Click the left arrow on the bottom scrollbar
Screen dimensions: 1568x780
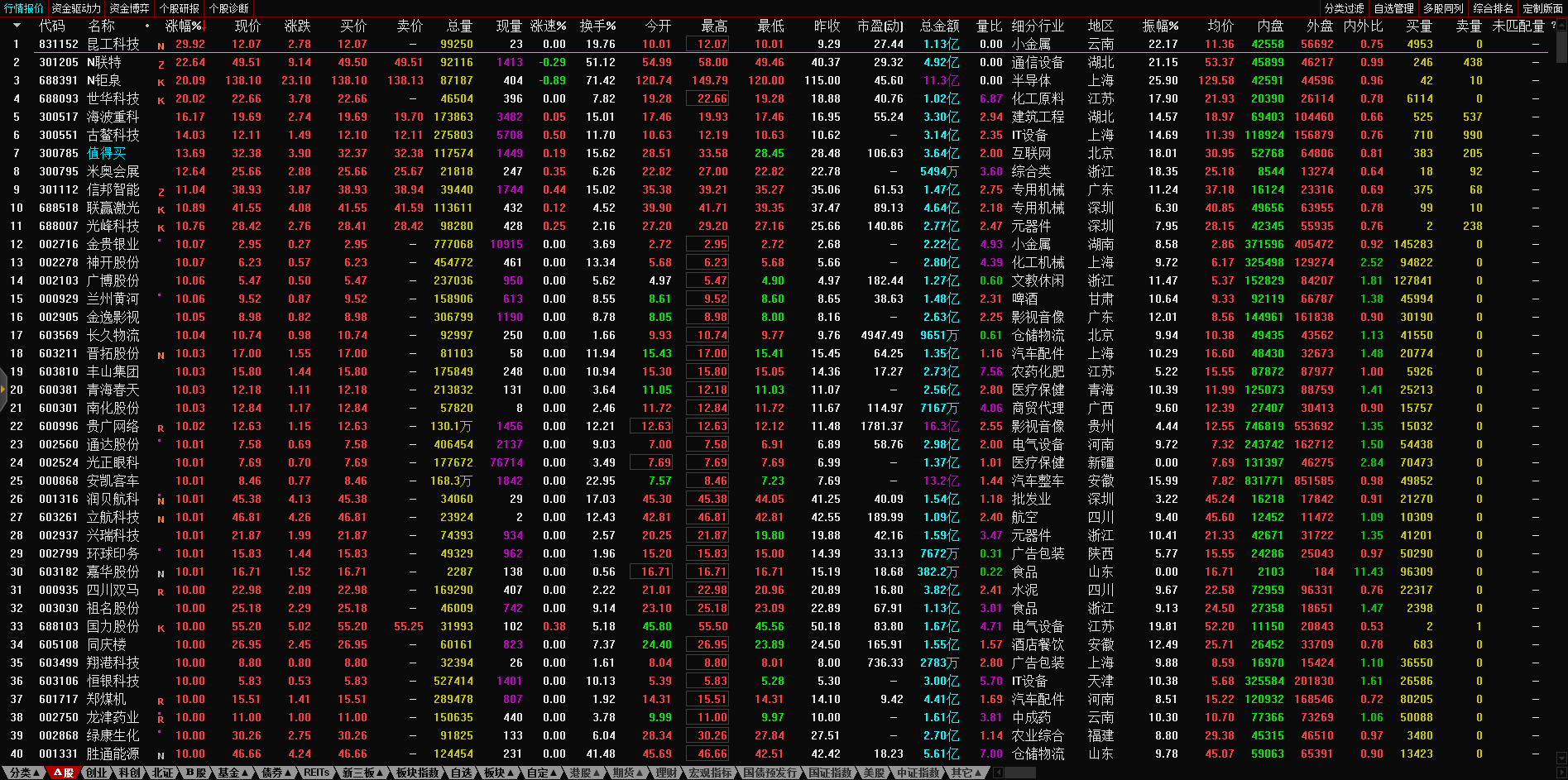coord(998,773)
